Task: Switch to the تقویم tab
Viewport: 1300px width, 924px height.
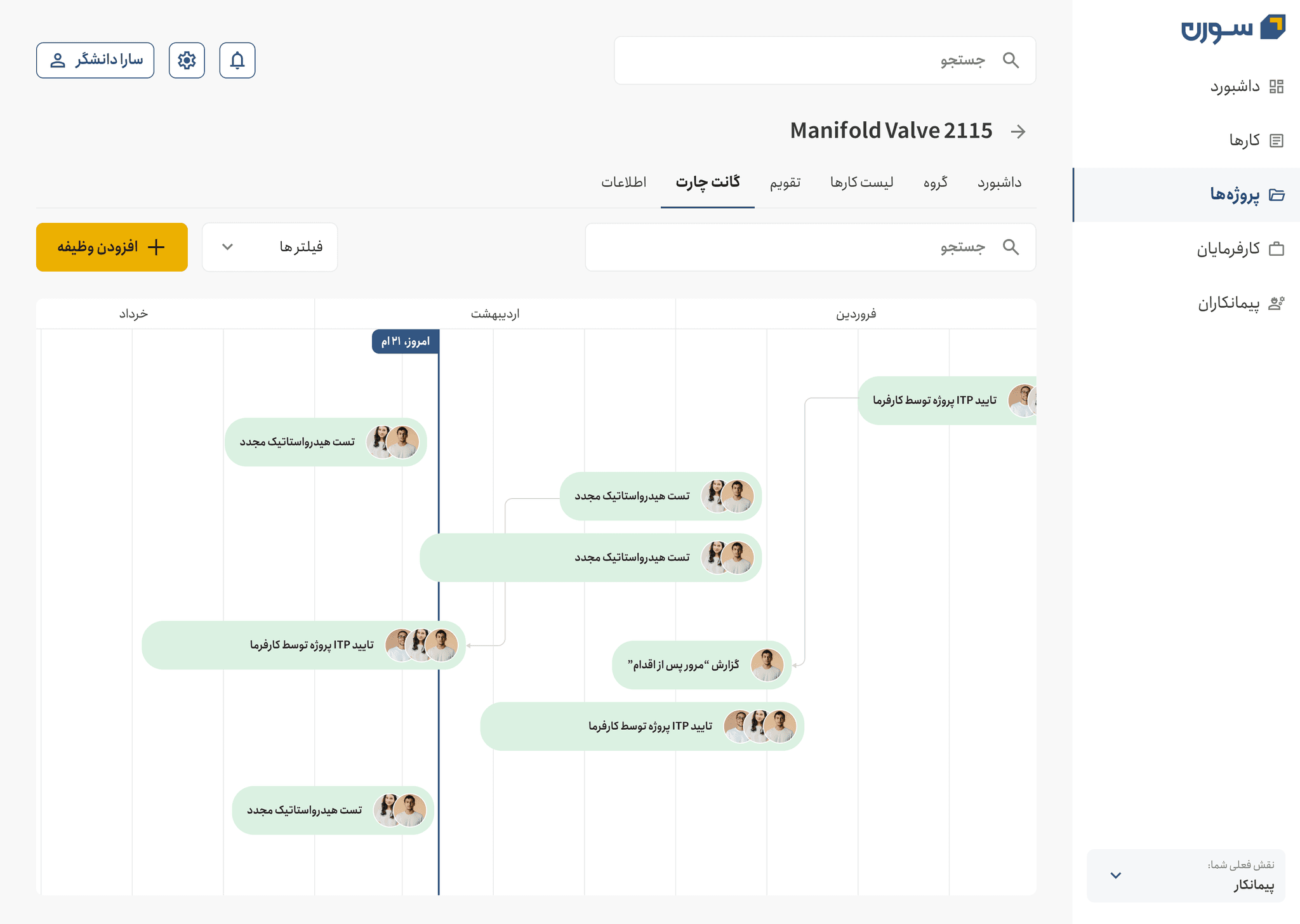Action: (785, 183)
